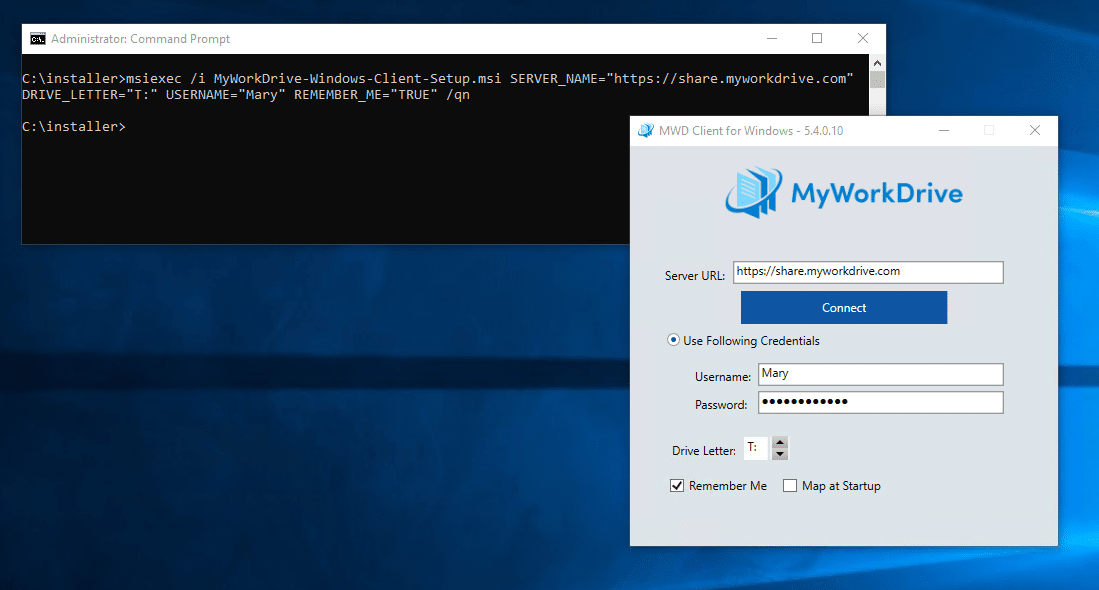Click the MWD Client title bar icon
The height and width of the screenshot is (590, 1099).
coord(644,130)
